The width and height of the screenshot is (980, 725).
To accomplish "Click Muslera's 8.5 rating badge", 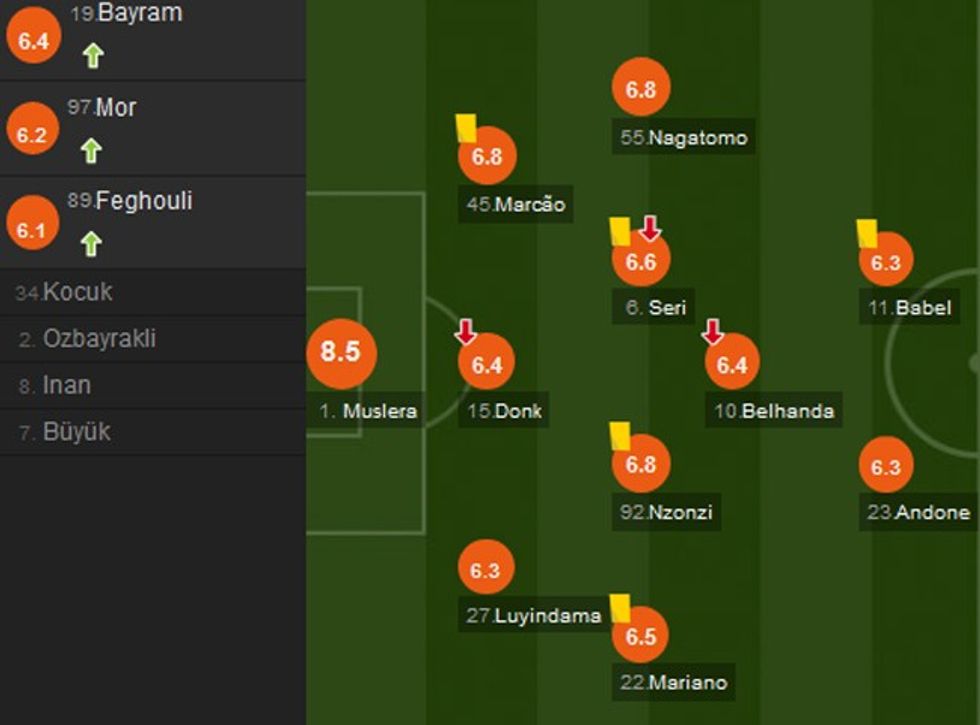I will pyautogui.click(x=340, y=352).
